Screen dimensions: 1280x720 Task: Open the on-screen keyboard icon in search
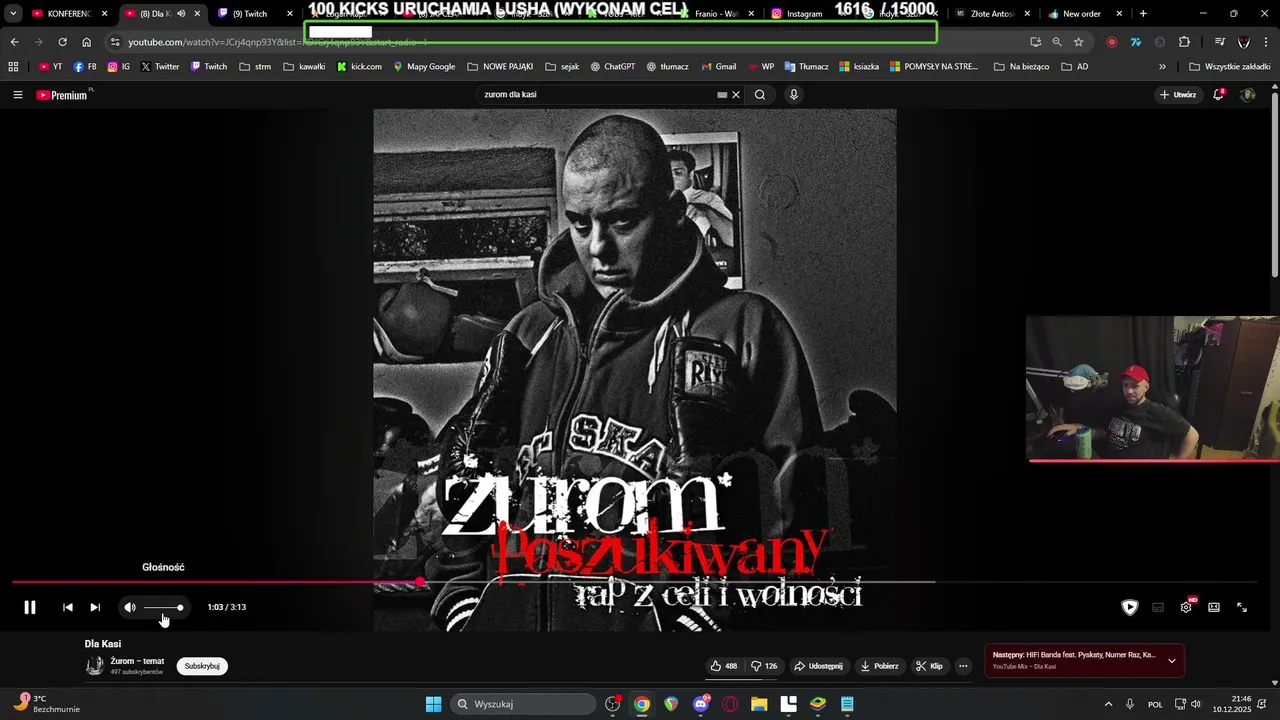pos(722,95)
